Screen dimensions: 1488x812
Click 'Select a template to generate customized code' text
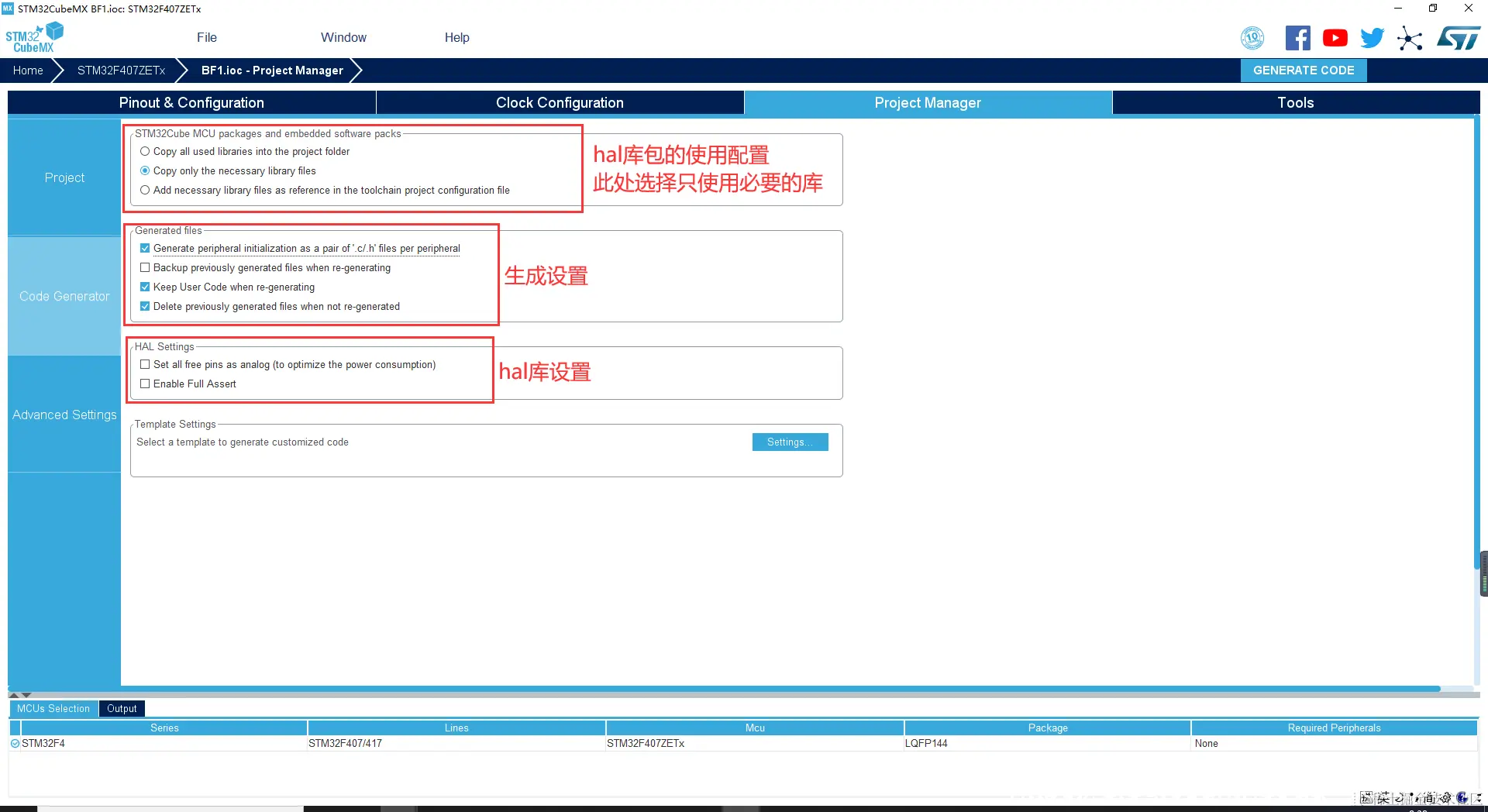tap(243, 442)
